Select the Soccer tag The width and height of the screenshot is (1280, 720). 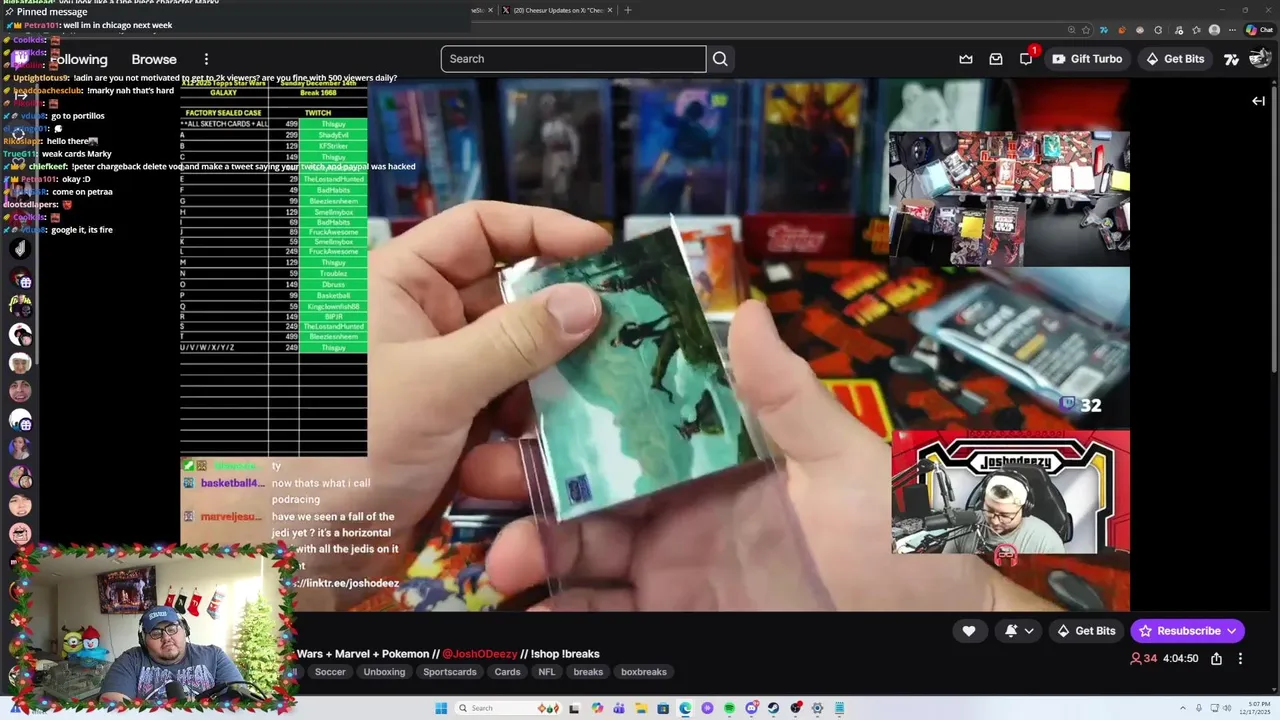pos(330,672)
